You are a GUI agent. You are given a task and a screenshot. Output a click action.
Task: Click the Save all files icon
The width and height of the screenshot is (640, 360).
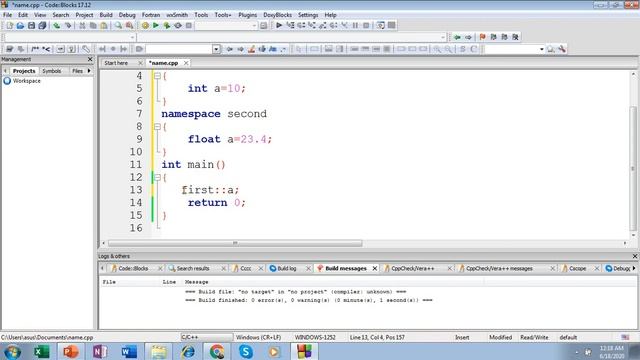[42, 26]
